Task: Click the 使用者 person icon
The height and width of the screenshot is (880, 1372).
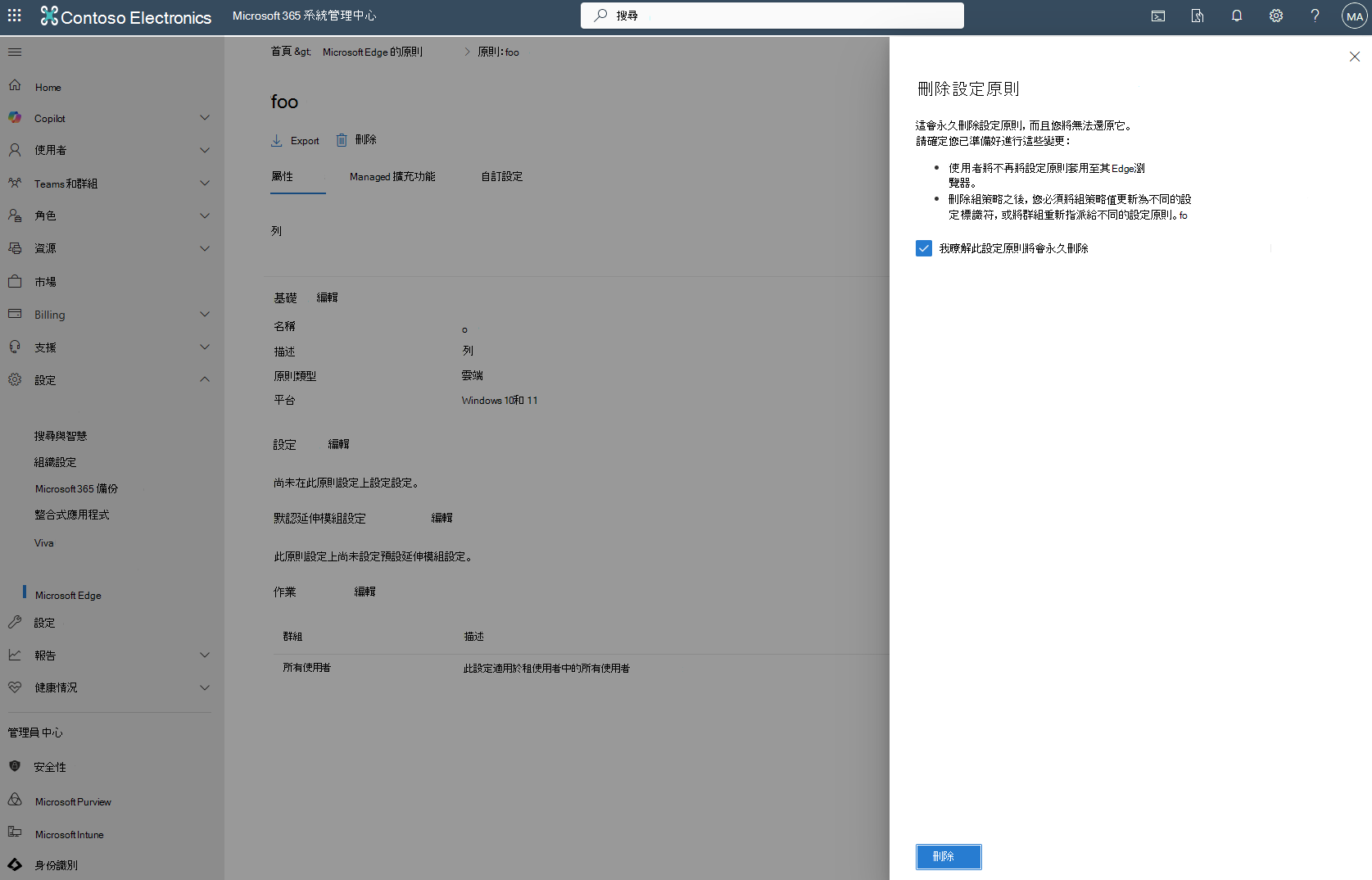Action: pyautogui.click(x=15, y=150)
